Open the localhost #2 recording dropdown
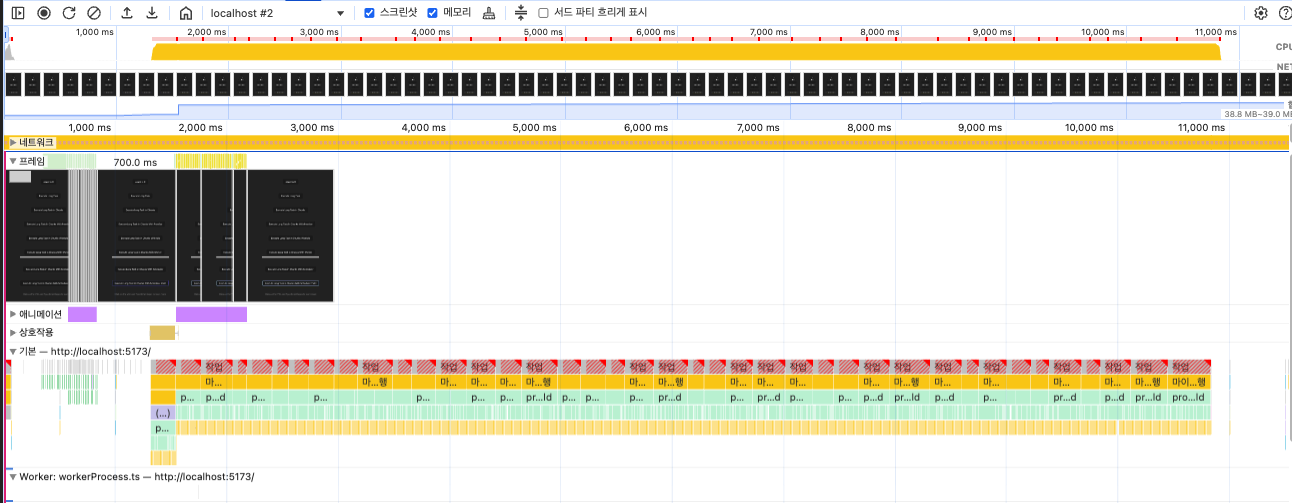This screenshot has width=1292, height=503. [277, 13]
